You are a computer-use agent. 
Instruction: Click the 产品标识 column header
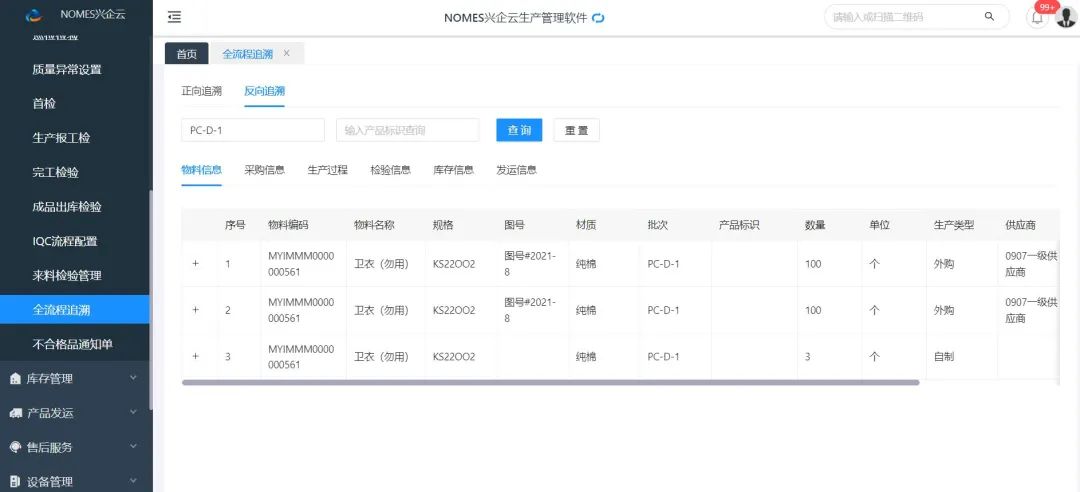pos(739,225)
